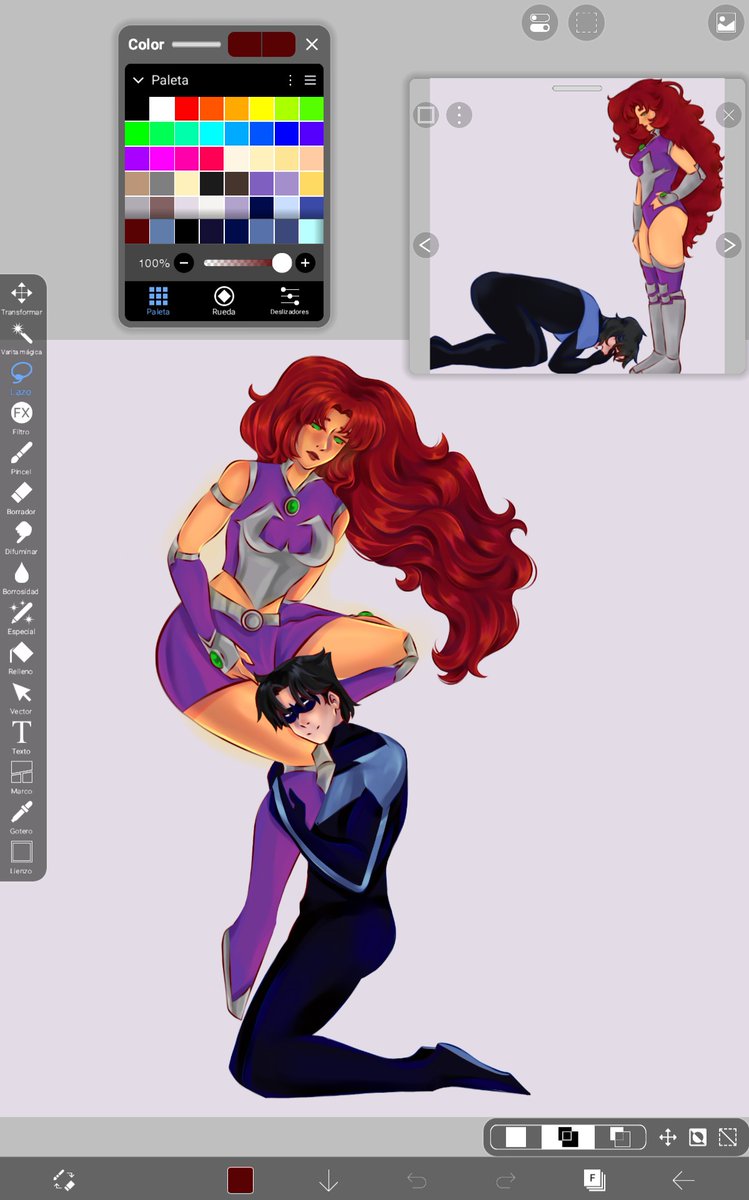This screenshot has width=749, height=1200.
Task: Select the Vector tool
Action: click(x=21, y=698)
